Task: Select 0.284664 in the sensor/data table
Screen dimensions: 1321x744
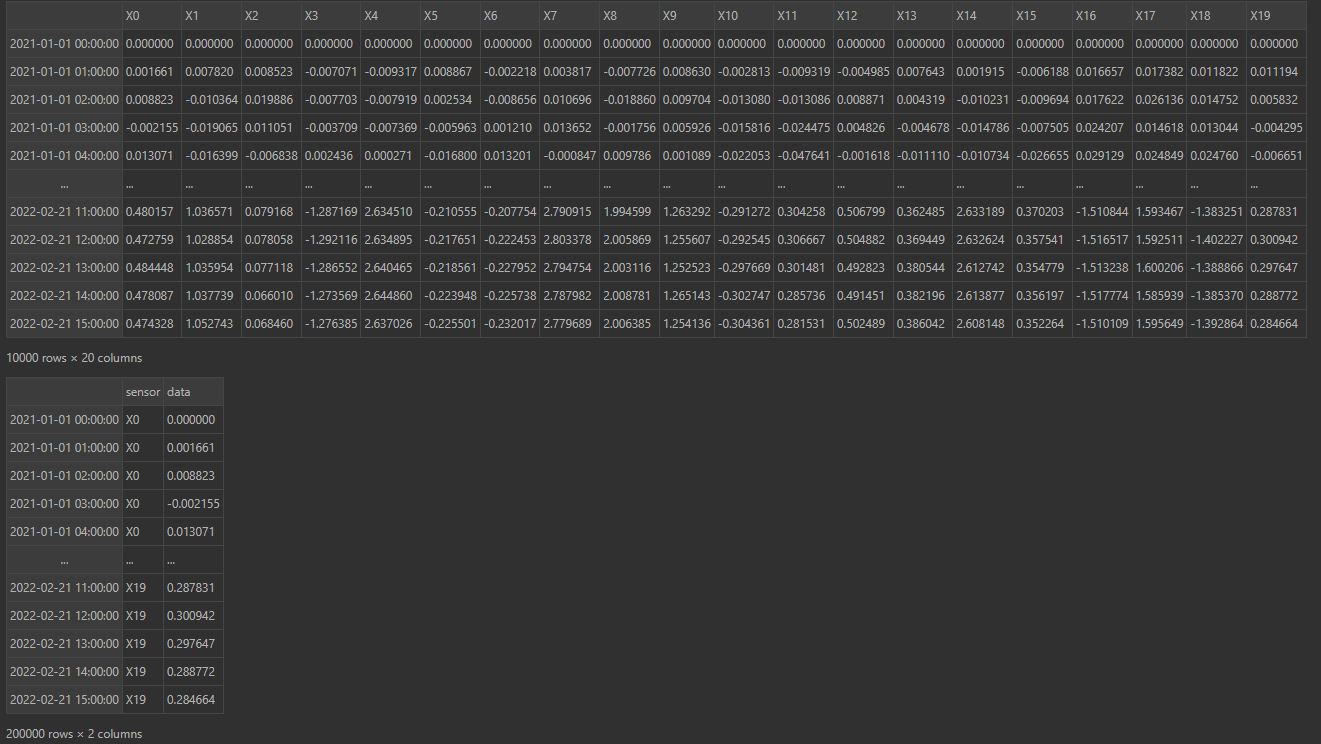Action: 193,700
